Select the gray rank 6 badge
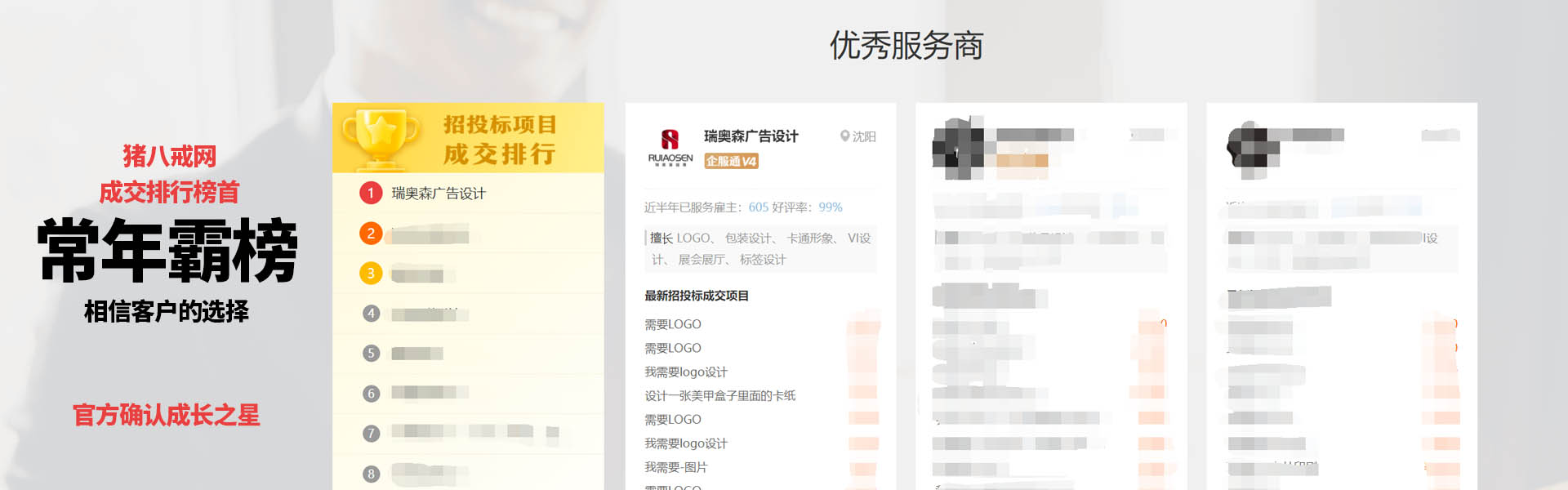This screenshot has height=490, width=1568. [371, 393]
